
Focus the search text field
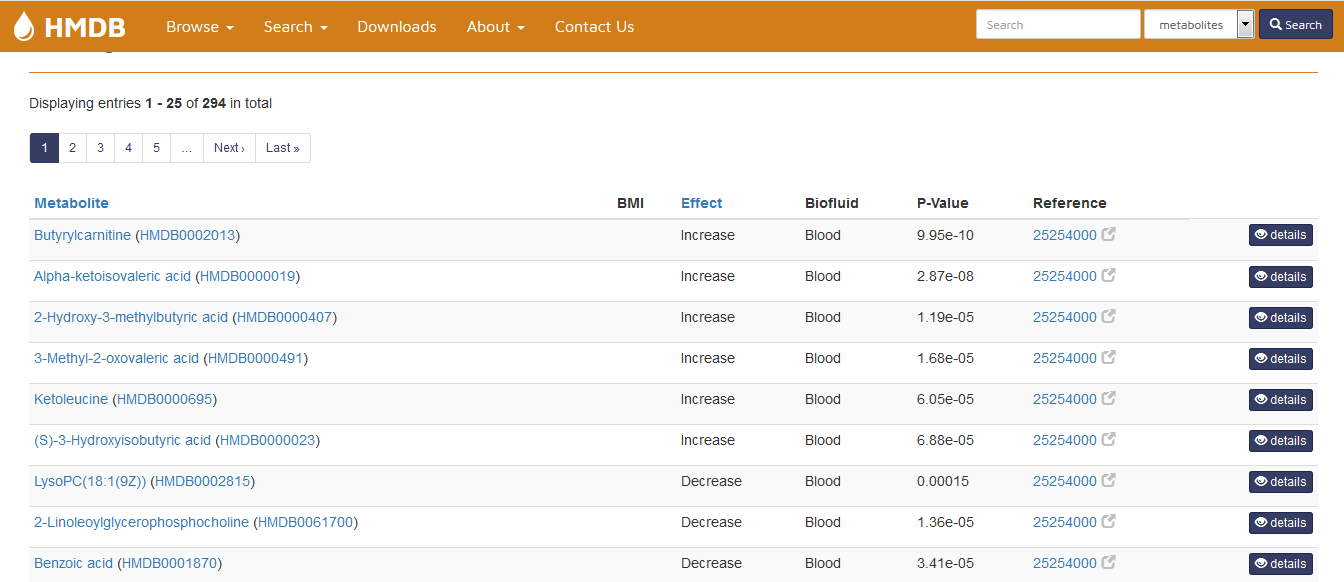(x=1057, y=25)
